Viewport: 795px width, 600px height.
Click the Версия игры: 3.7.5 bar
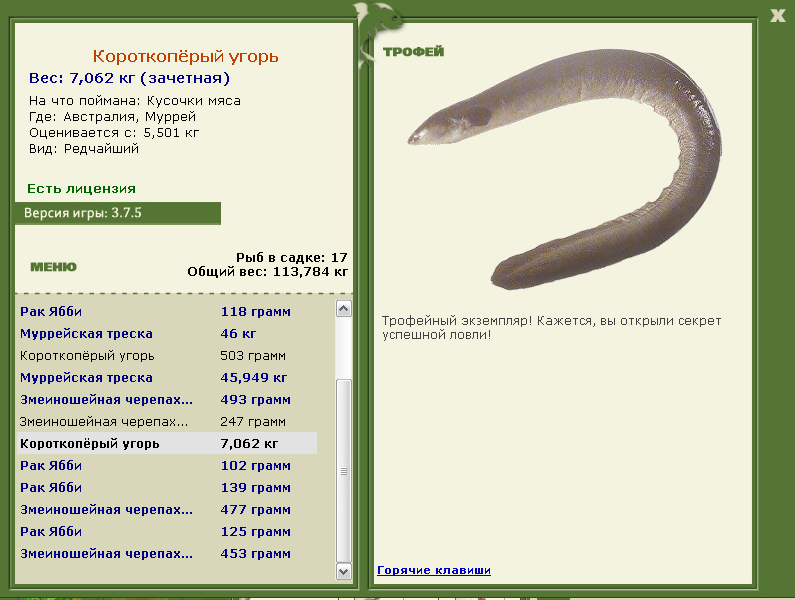point(118,213)
